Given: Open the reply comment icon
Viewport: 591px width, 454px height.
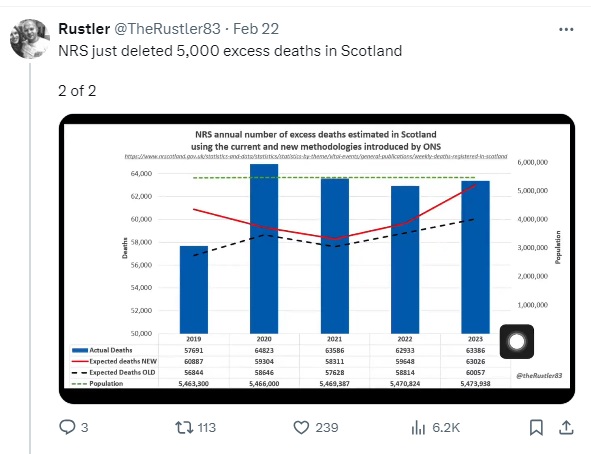Looking at the screenshot, I should [67, 427].
